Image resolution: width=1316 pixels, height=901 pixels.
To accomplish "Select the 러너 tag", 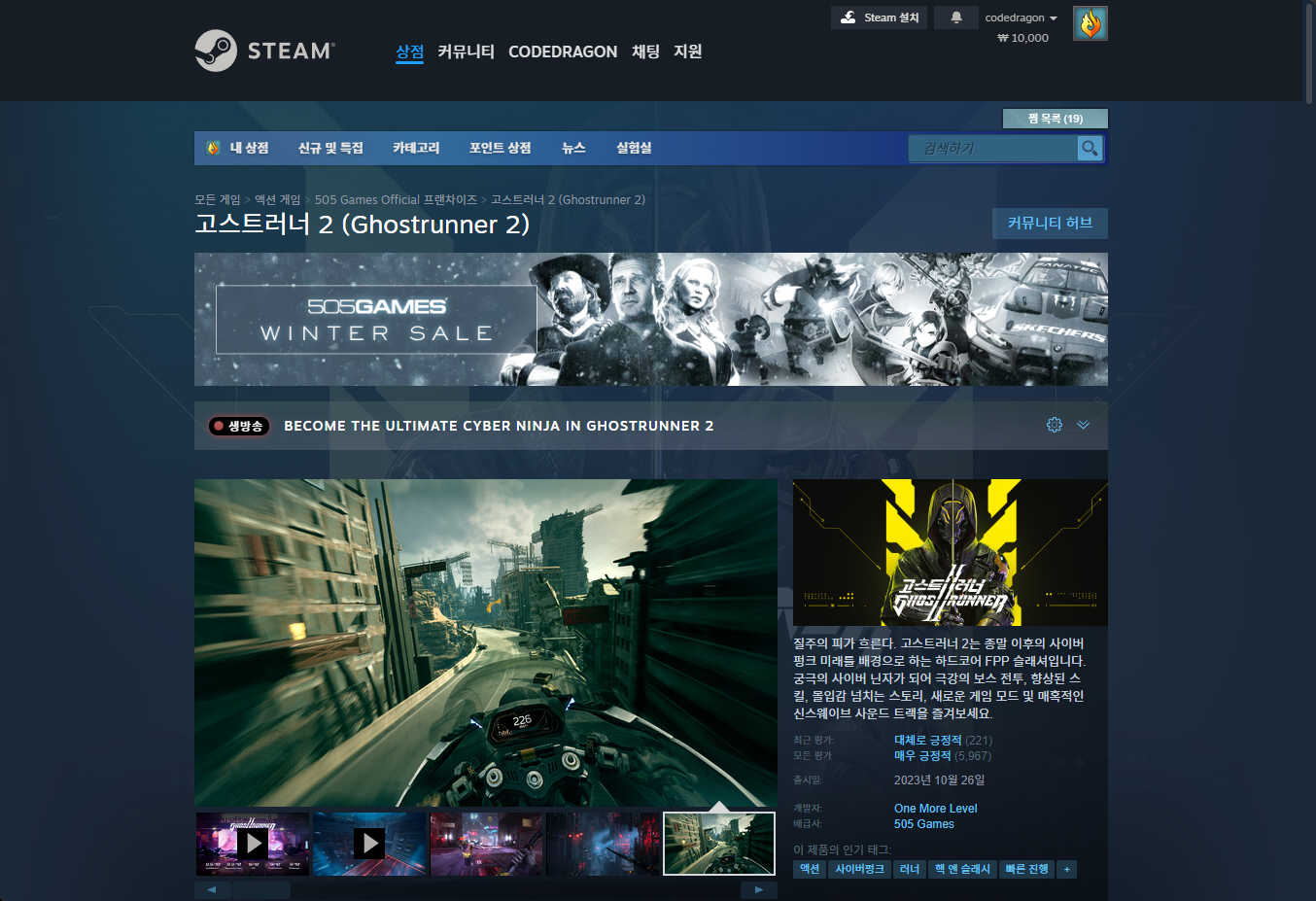I will point(910,869).
